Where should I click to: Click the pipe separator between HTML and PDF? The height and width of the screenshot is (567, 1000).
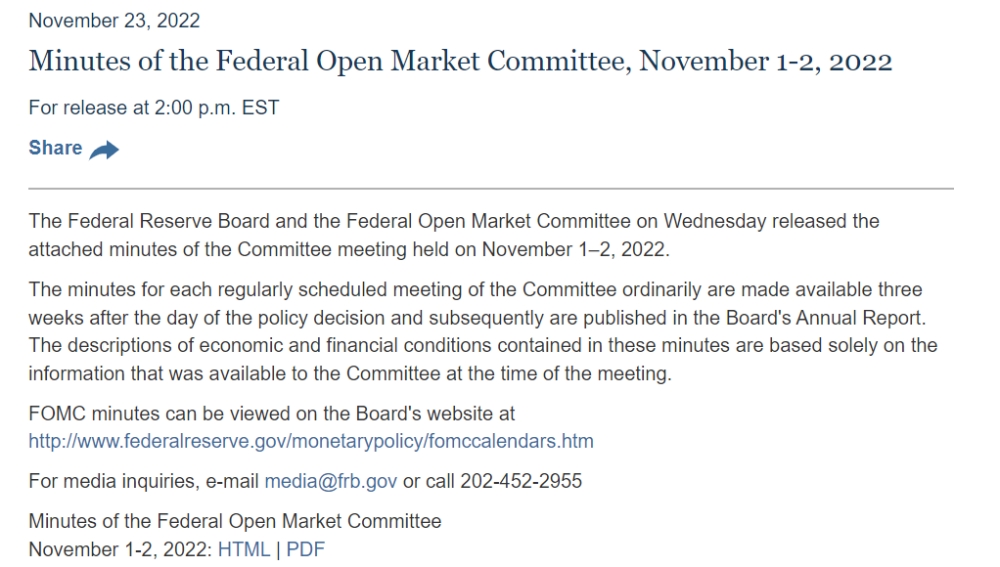tap(278, 550)
